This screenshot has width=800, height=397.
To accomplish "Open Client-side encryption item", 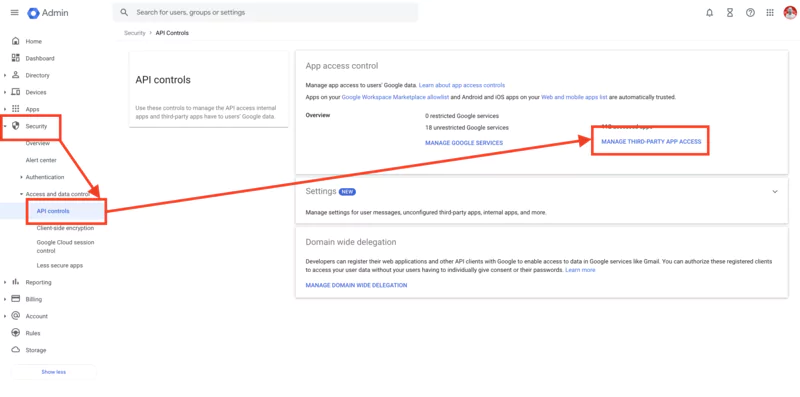I will tap(65, 228).
